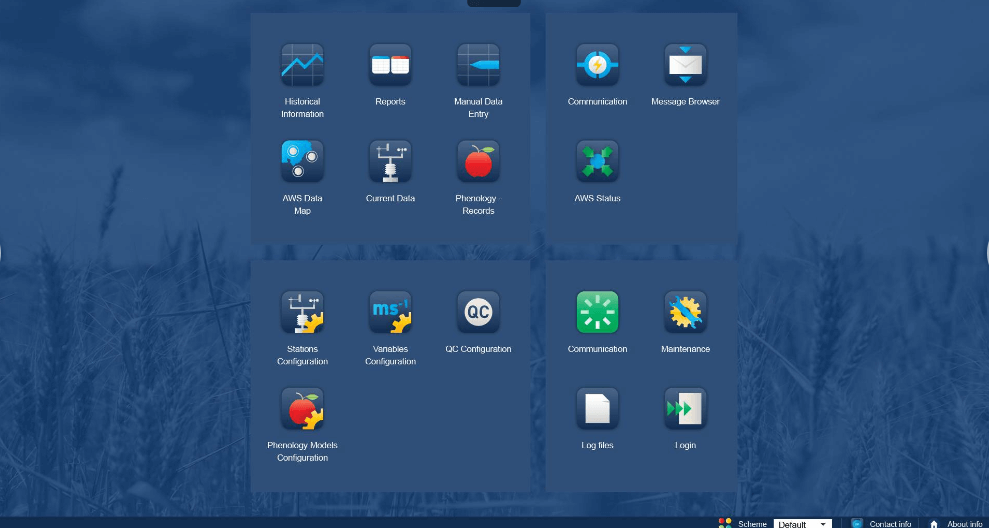The width and height of the screenshot is (989, 528).
Task: Open Phenology Models Configuration
Action: click(x=302, y=408)
